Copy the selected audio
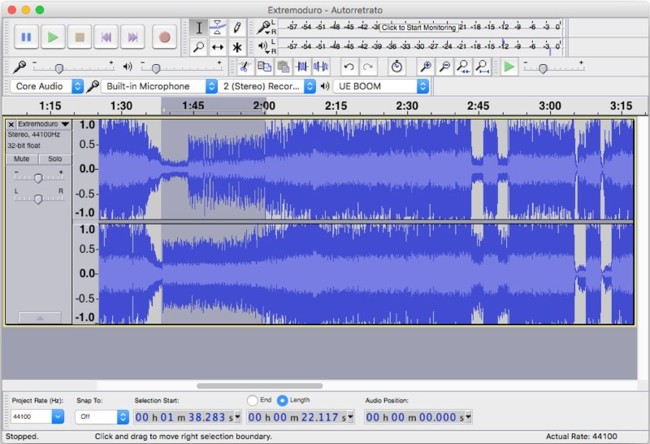Image resolution: width=650 pixels, height=444 pixels. (264, 67)
